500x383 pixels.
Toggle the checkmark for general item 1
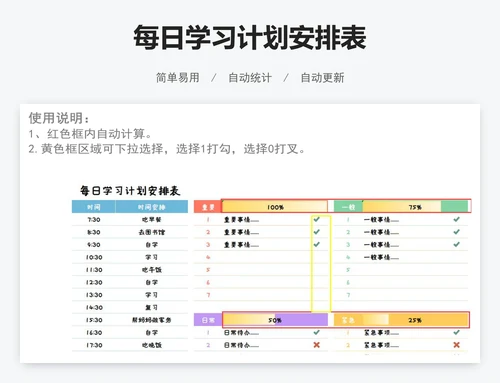(456, 219)
